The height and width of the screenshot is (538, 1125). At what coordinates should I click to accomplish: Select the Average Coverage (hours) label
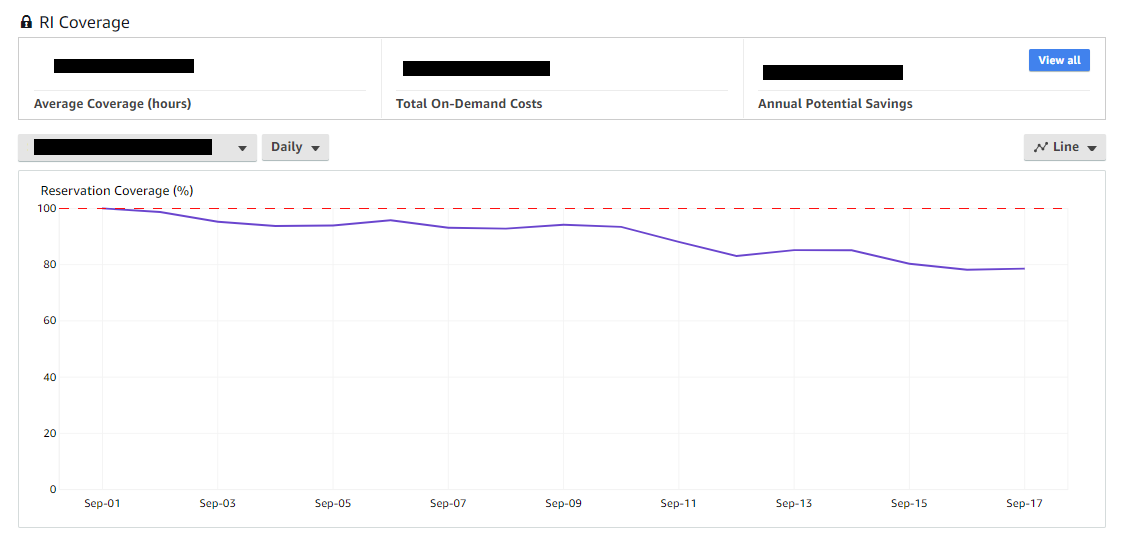coord(112,104)
